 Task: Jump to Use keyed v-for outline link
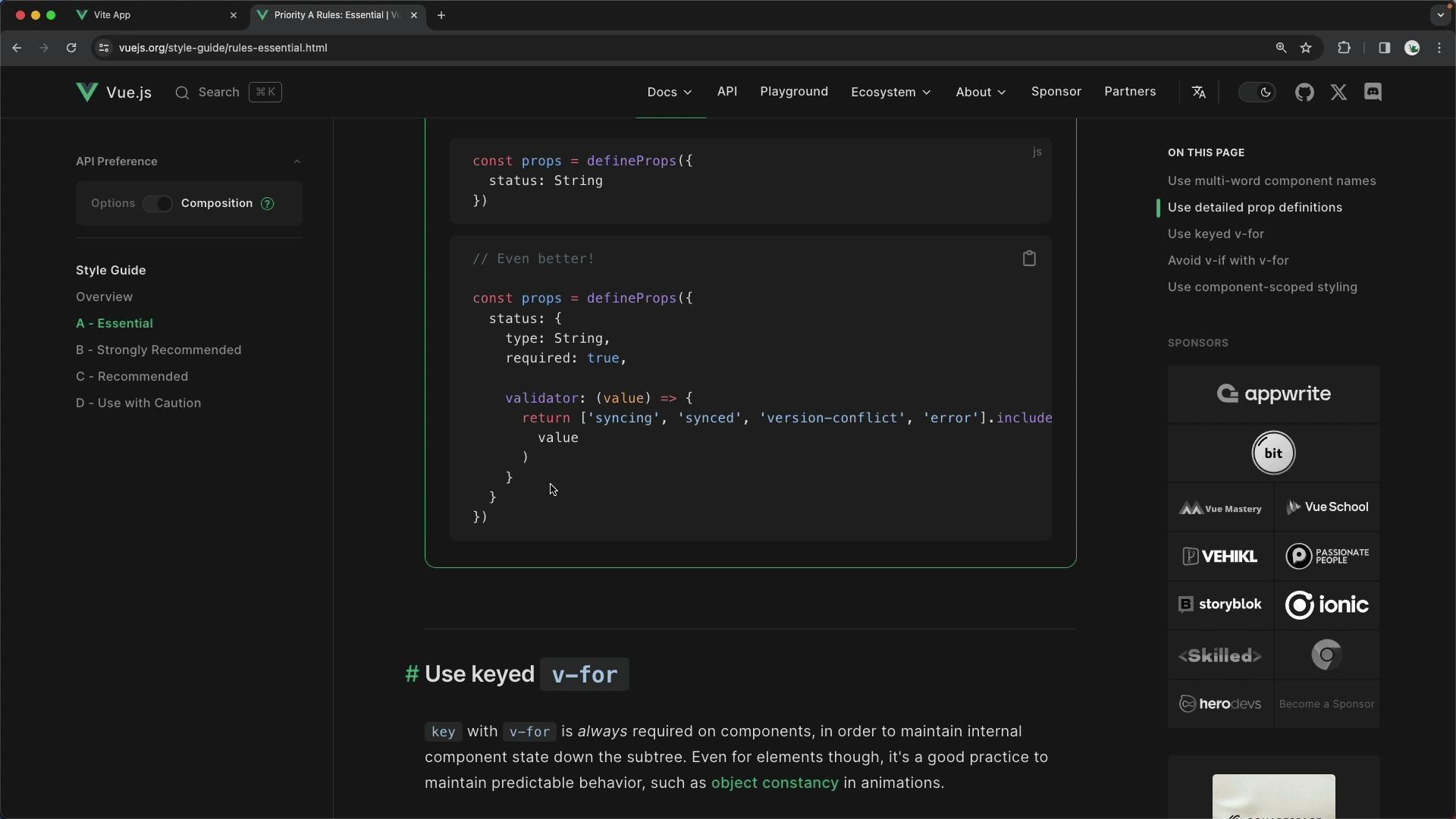[x=1216, y=234]
